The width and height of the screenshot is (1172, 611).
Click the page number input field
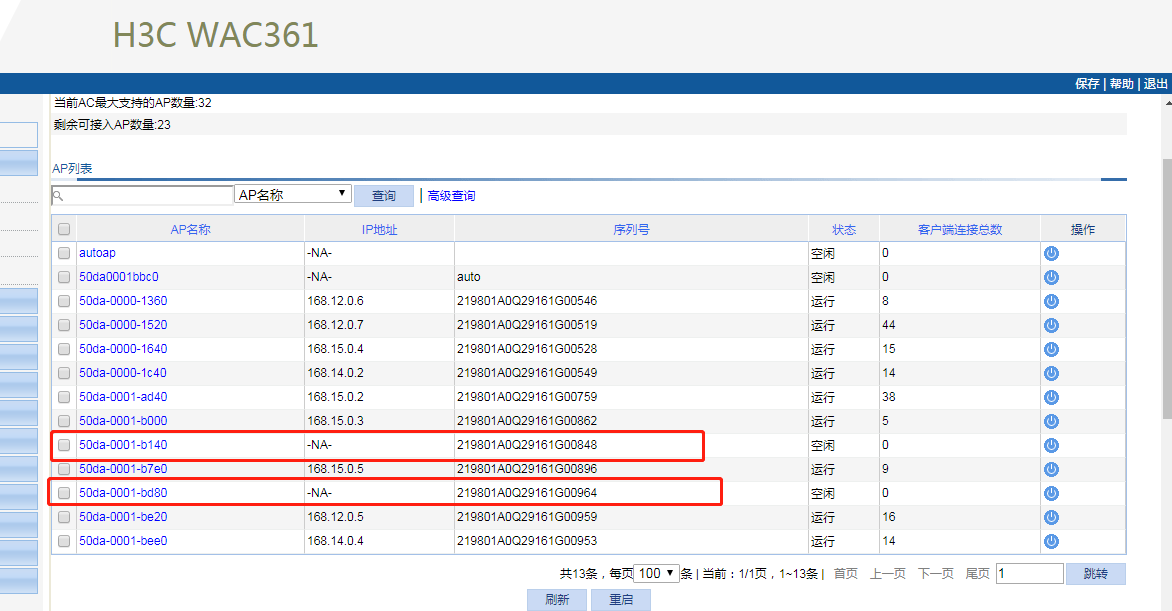pos(1029,574)
